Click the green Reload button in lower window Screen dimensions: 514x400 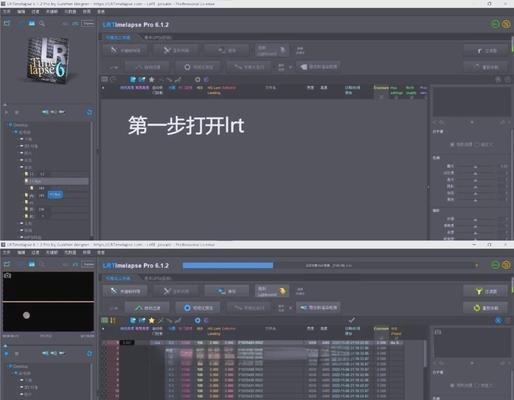tap(486, 308)
